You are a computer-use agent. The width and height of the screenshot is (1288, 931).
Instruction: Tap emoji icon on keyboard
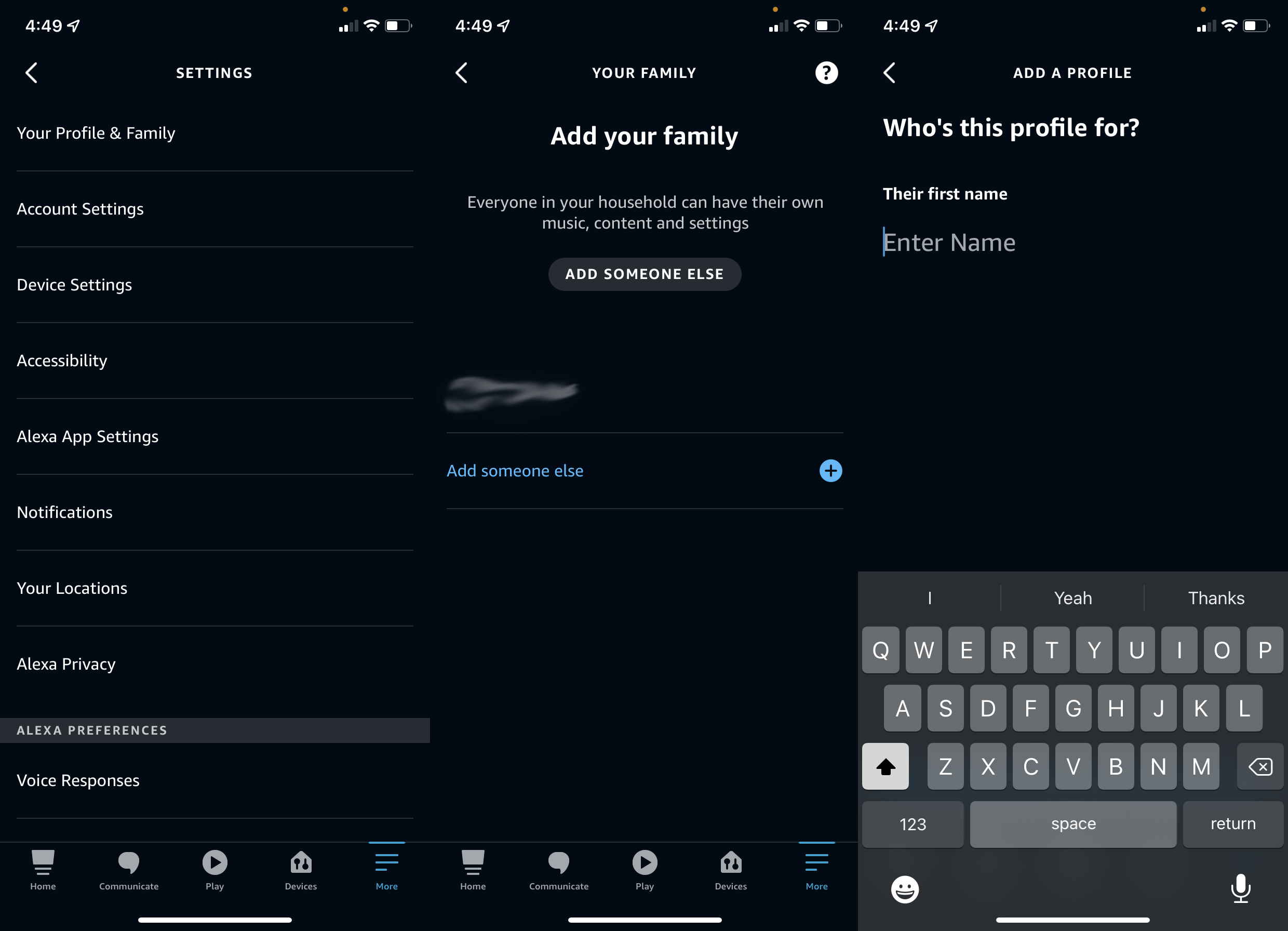point(905,888)
